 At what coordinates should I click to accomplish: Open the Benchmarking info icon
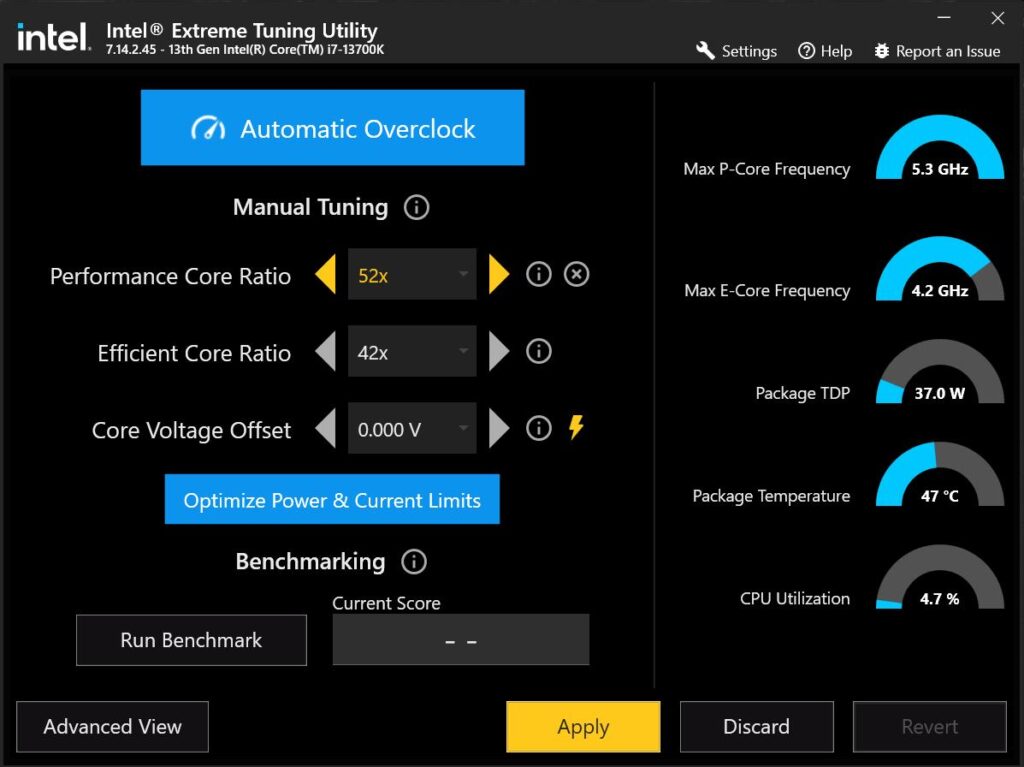(x=414, y=562)
